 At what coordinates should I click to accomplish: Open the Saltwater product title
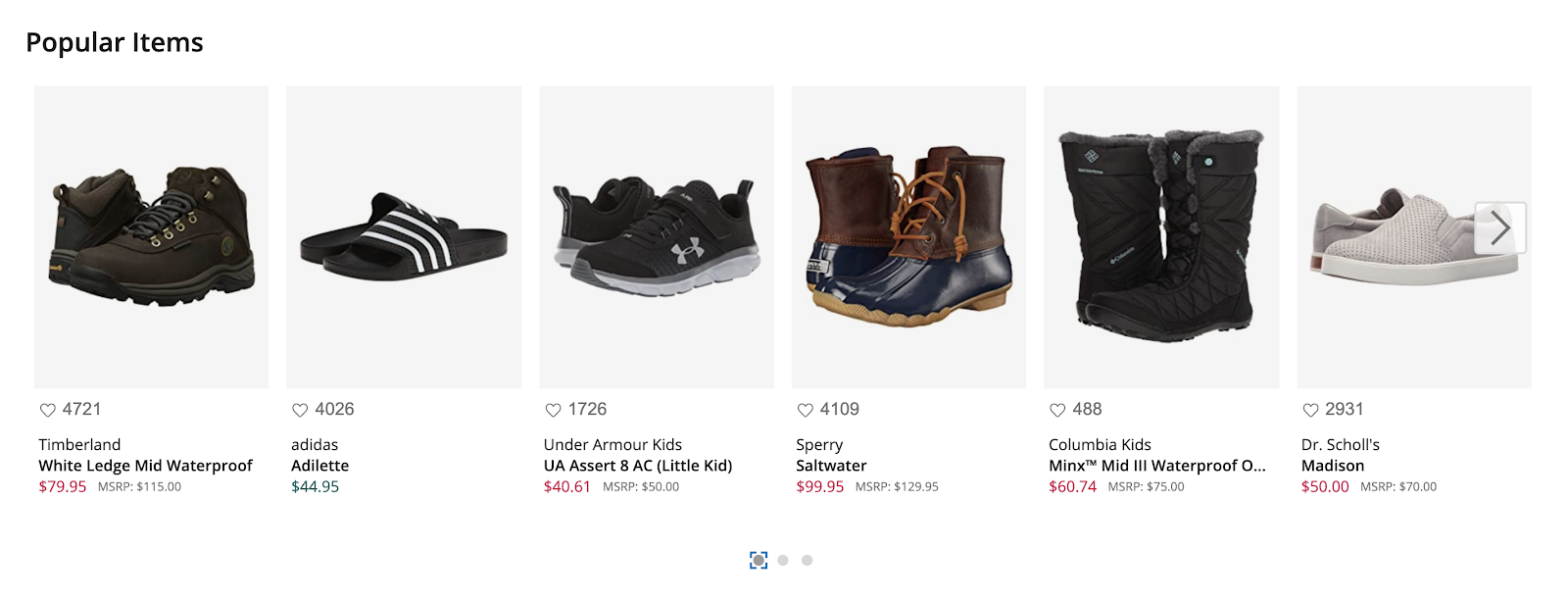831,466
